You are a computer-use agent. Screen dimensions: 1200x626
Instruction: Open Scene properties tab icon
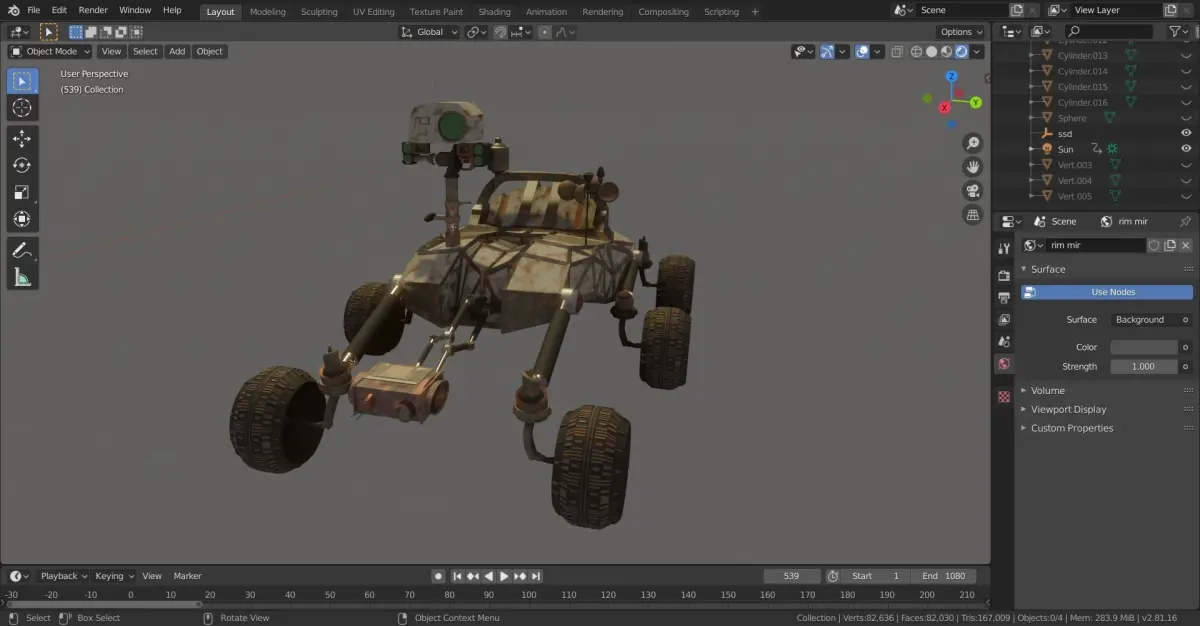pyautogui.click(x=1004, y=341)
